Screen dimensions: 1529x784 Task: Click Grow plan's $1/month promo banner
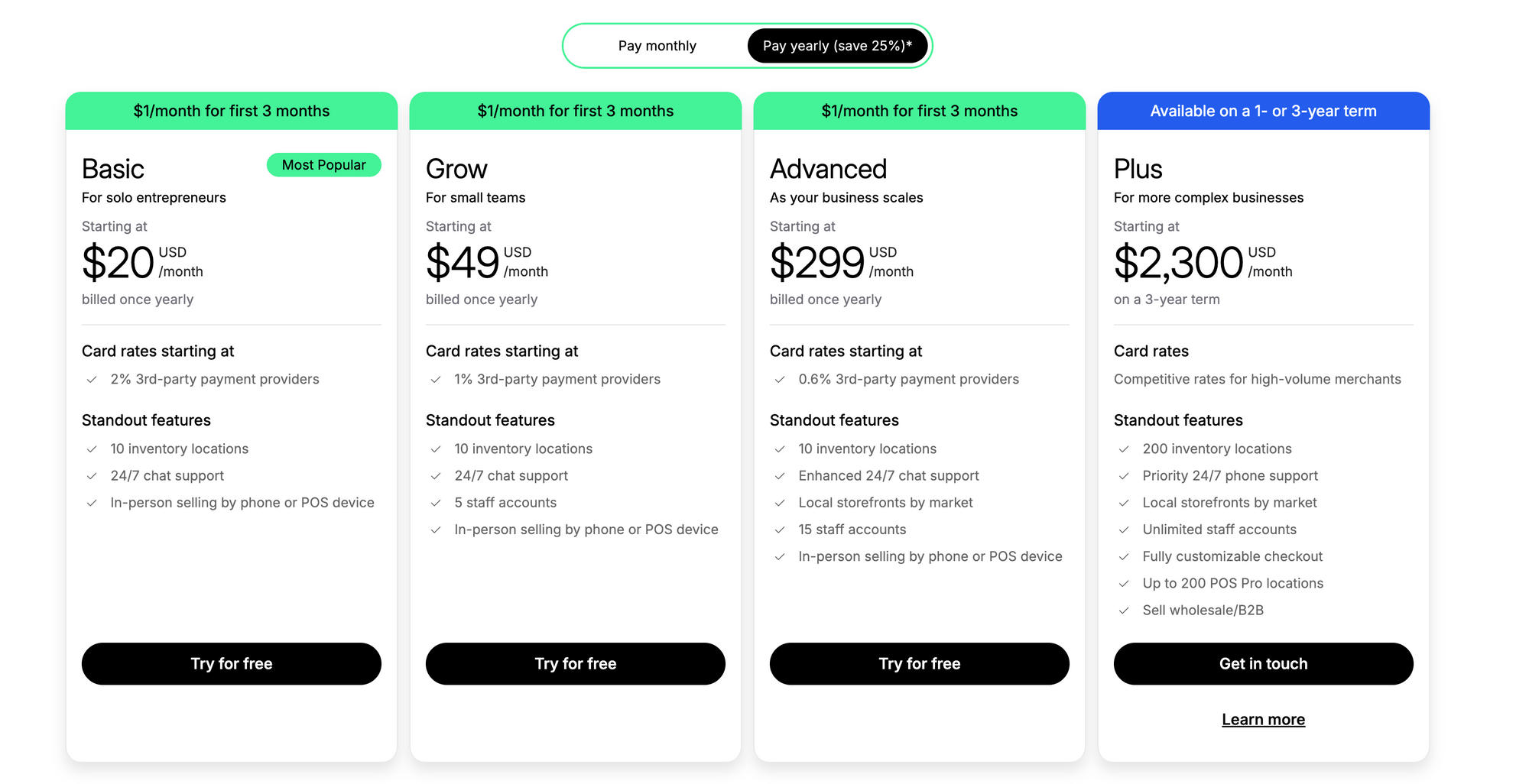[x=575, y=111]
